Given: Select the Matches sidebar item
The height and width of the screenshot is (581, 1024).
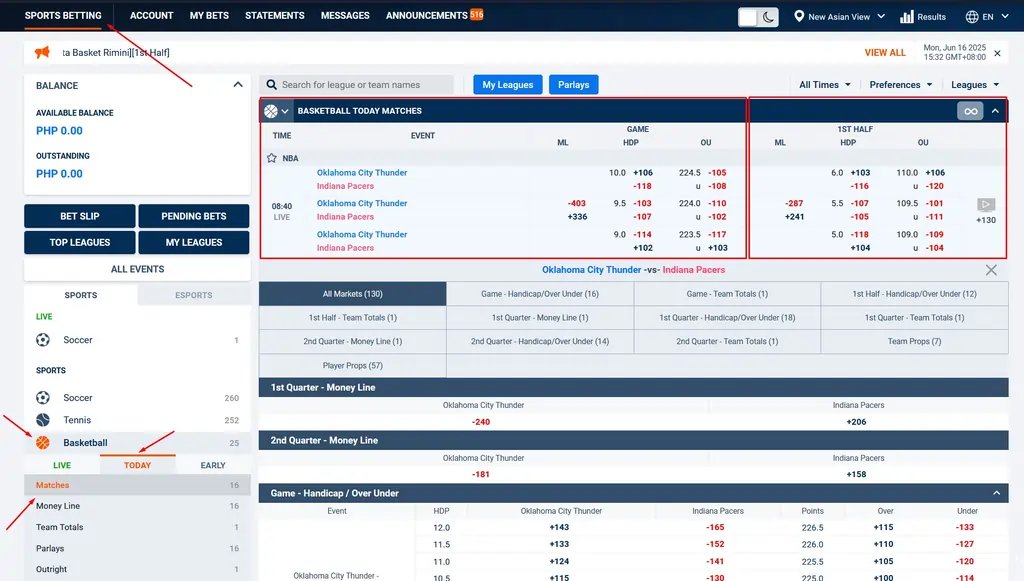Looking at the screenshot, I should tap(137, 485).
